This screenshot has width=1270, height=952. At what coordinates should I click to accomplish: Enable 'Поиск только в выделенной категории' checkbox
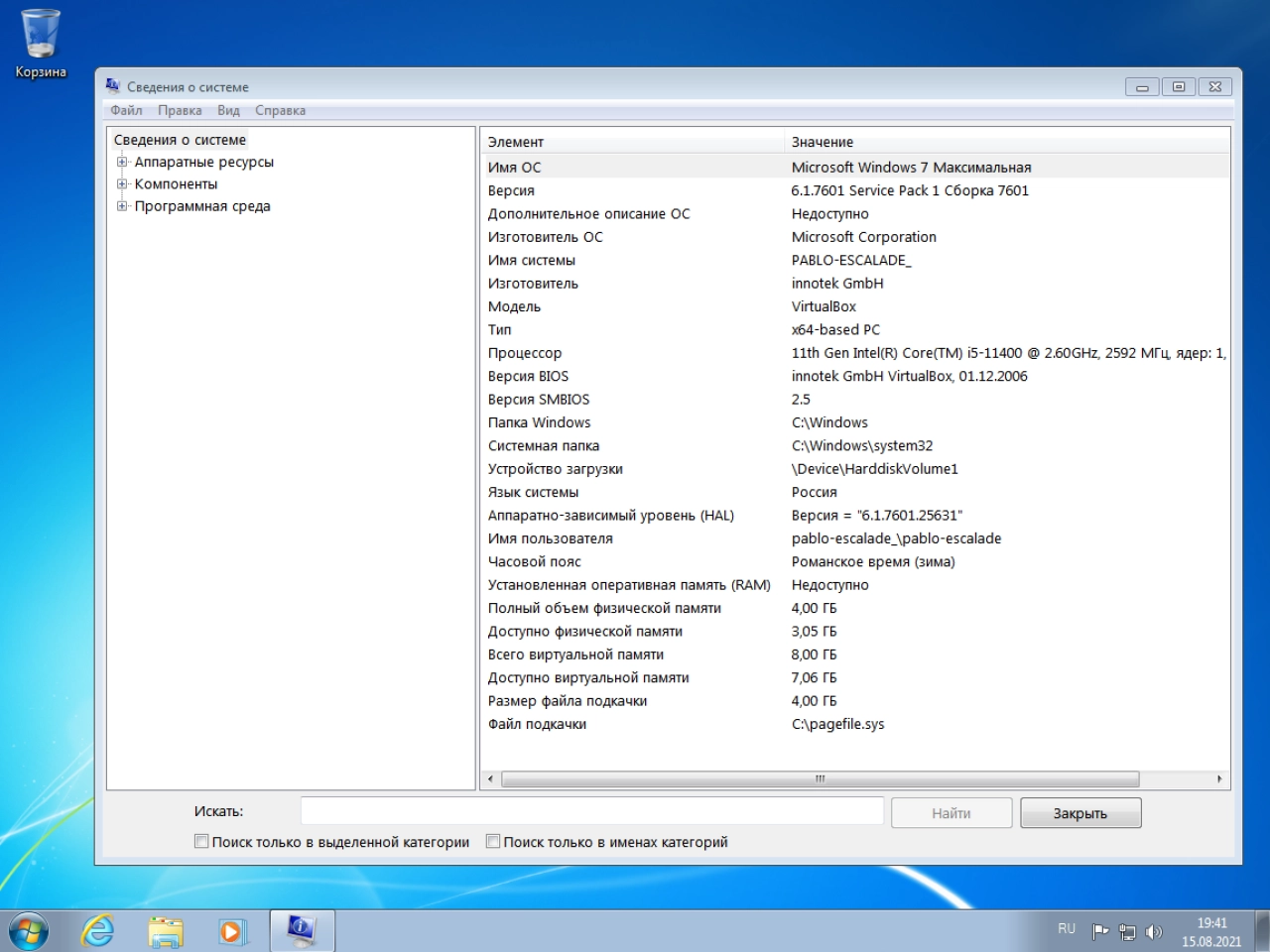(x=201, y=841)
